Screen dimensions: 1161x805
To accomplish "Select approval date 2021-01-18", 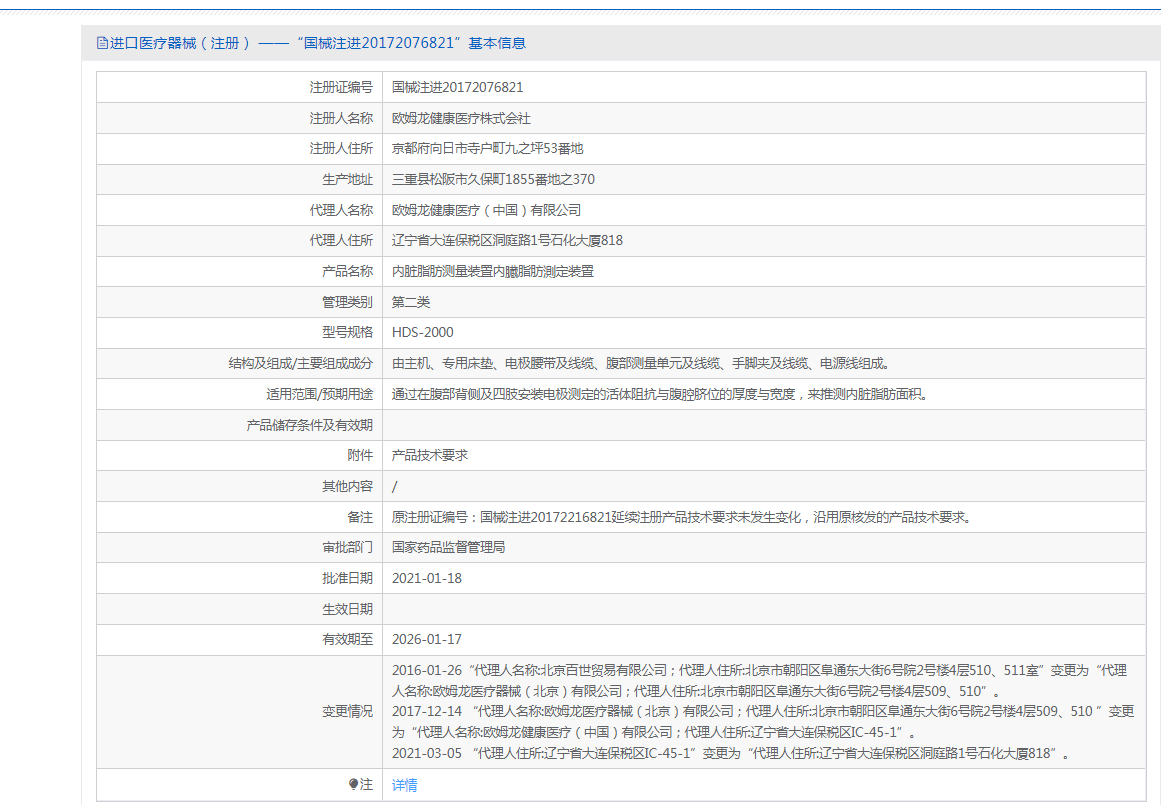I will 427,578.
